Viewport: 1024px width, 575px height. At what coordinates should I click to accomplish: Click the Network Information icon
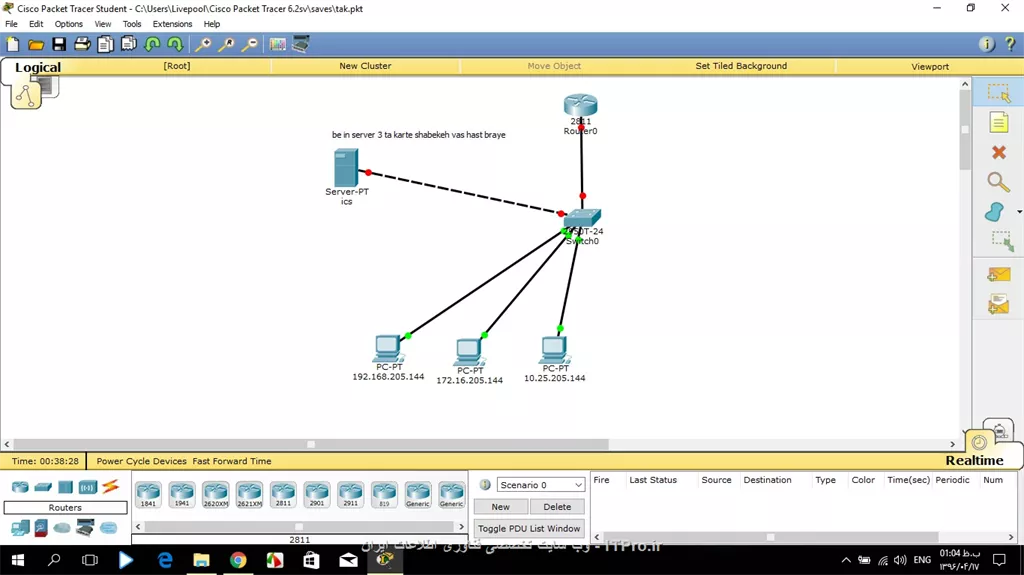point(987,44)
